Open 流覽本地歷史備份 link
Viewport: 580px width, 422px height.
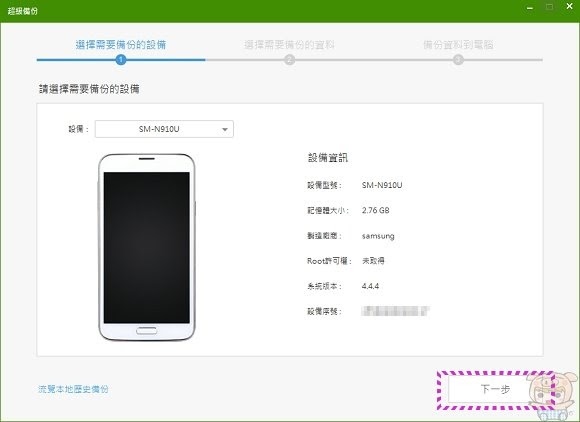click(73, 389)
